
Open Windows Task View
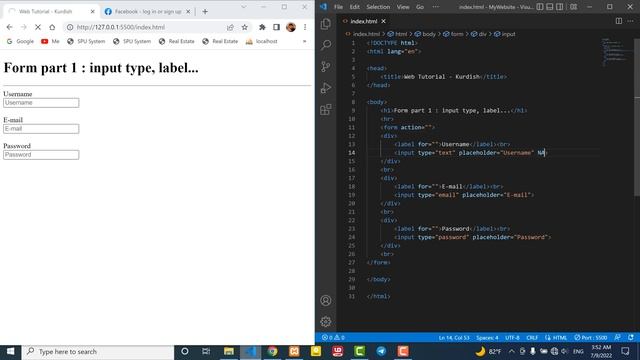[206, 351]
